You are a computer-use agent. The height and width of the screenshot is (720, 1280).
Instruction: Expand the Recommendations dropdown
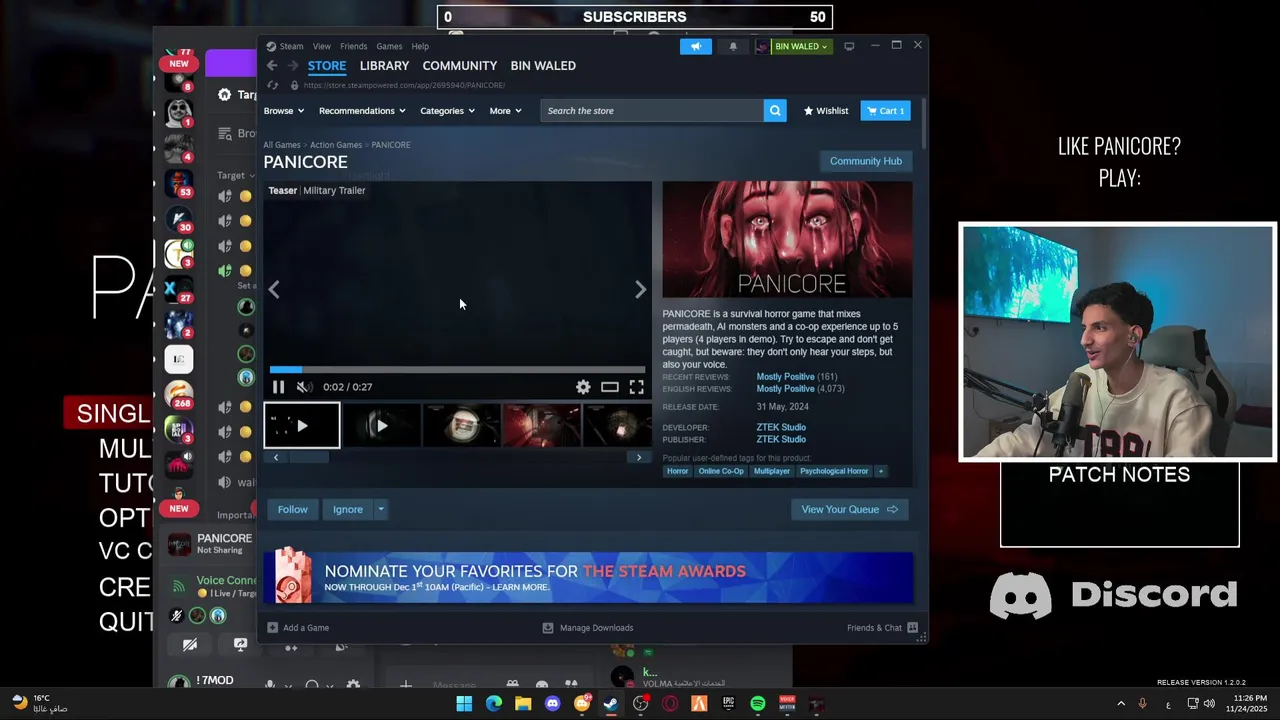pos(362,111)
